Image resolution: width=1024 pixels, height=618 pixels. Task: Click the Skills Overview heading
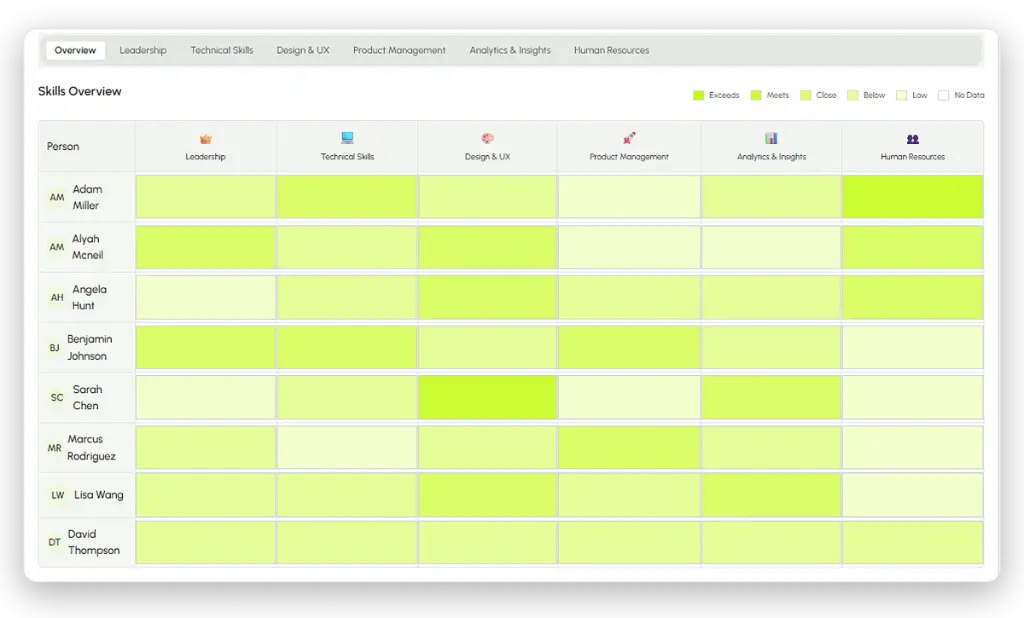click(80, 91)
